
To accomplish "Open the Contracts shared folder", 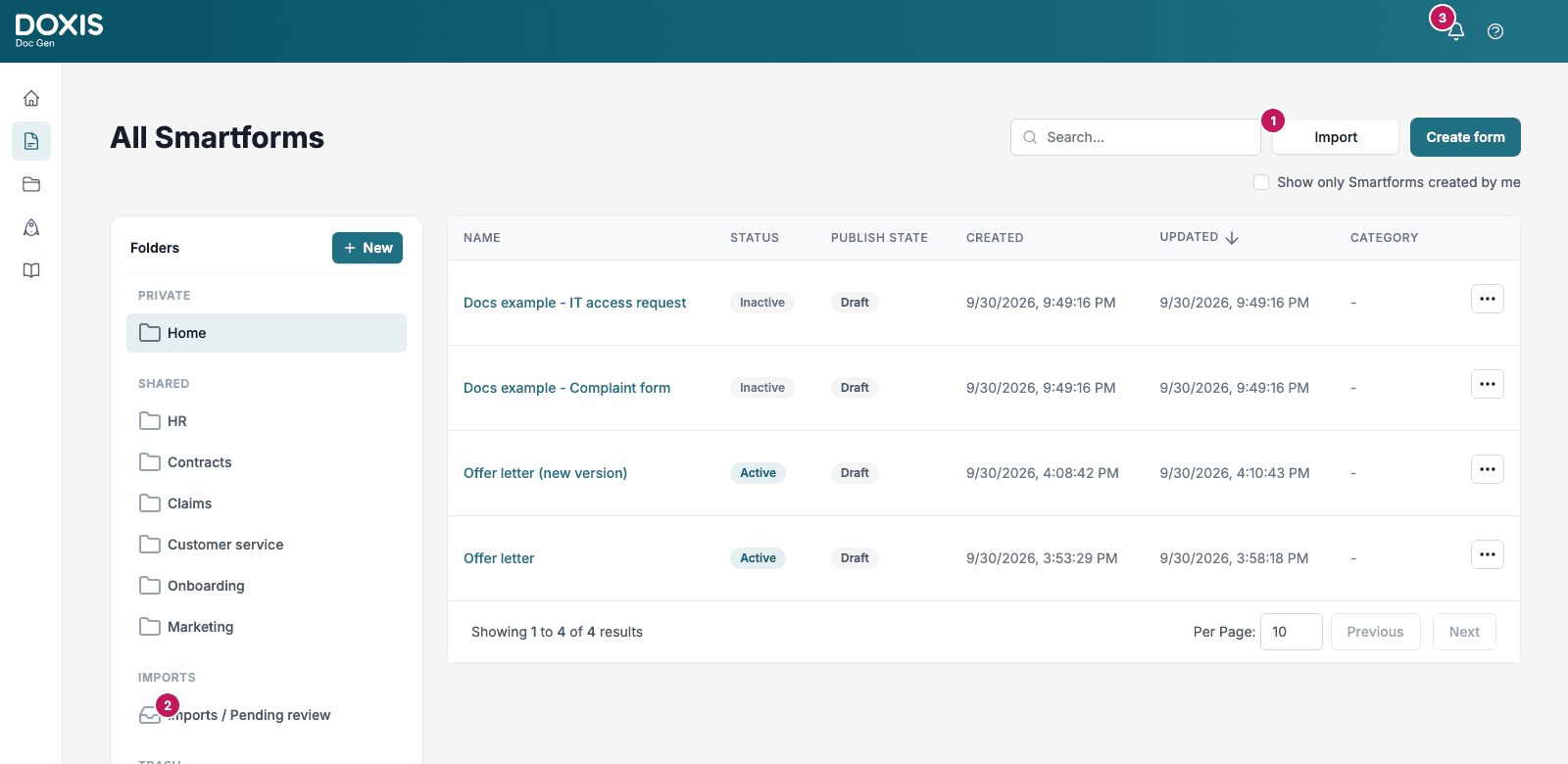I will point(267,462).
